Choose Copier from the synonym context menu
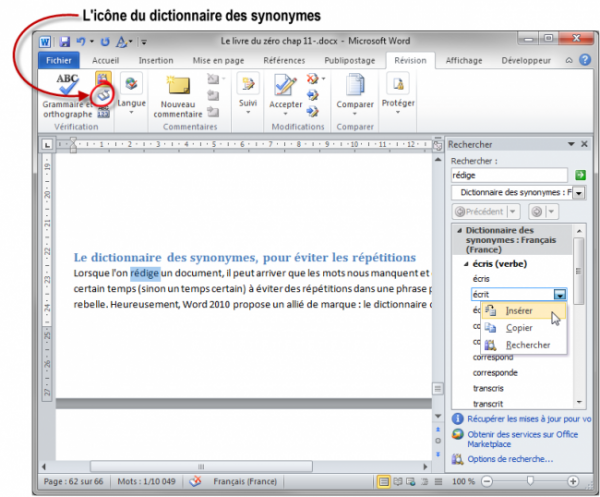The height and width of the screenshot is (497, 600). point(519,327)
